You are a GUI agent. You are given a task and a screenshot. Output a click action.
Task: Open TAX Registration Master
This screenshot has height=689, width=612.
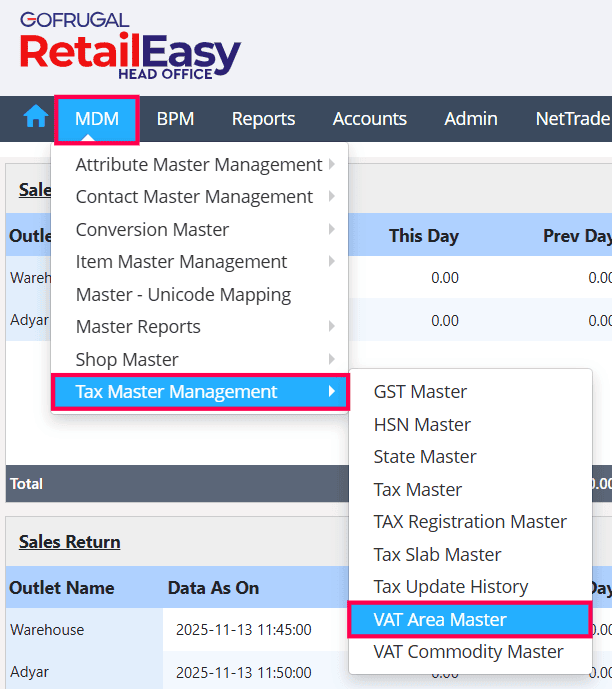point(471,522)
